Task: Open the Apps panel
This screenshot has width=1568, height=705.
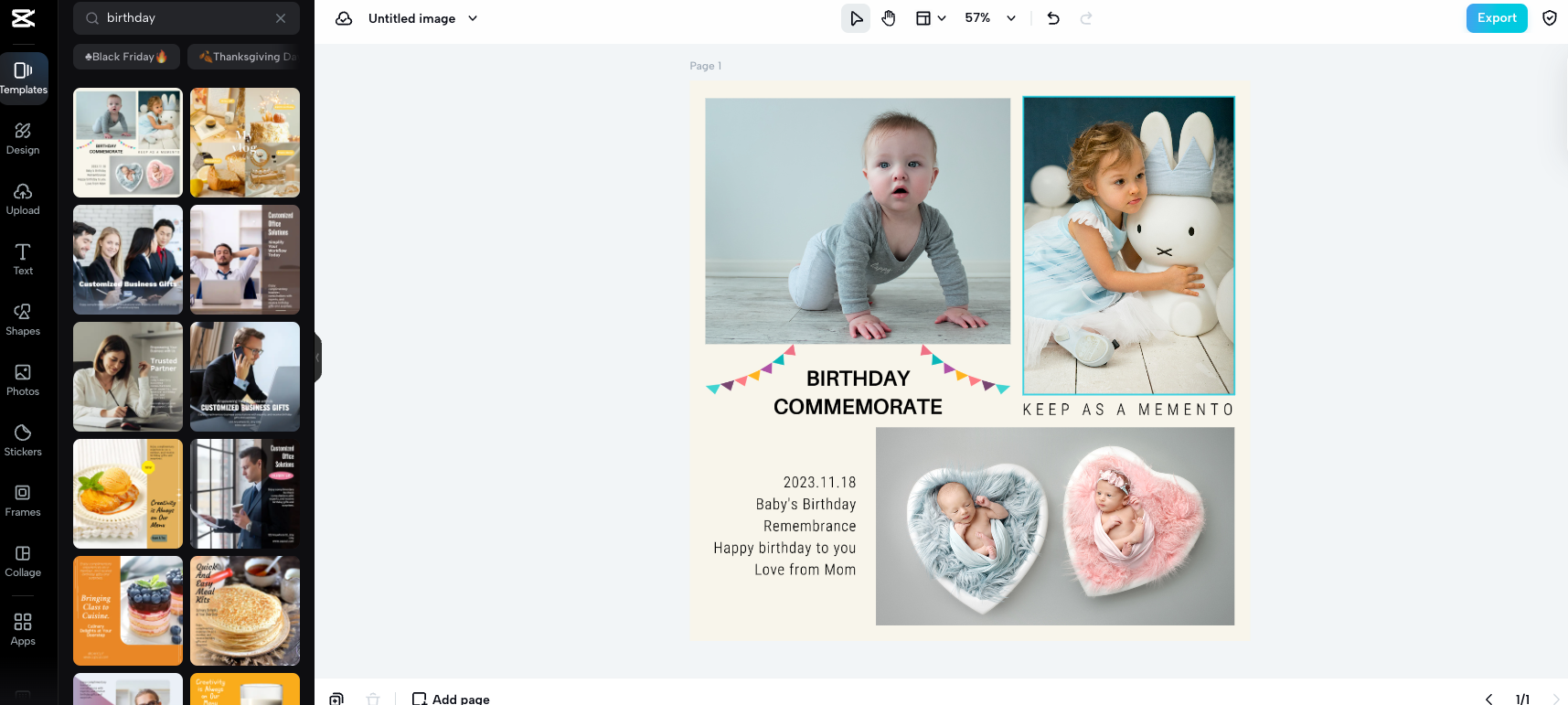Action: (23, 629)
